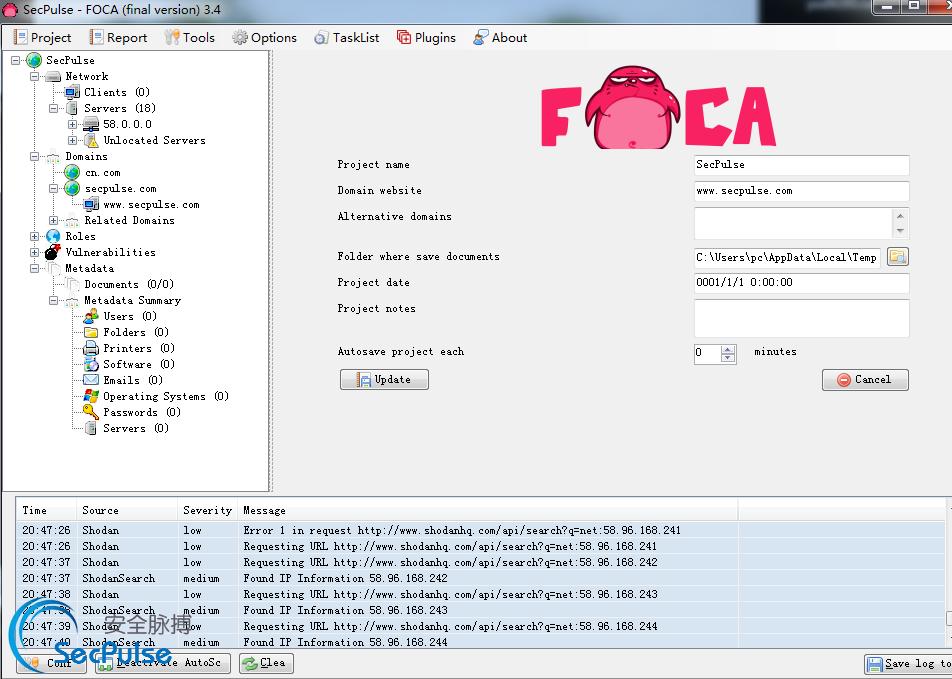Collapse the Network tree node
952x679 pixels.
[x=35, y=77]
